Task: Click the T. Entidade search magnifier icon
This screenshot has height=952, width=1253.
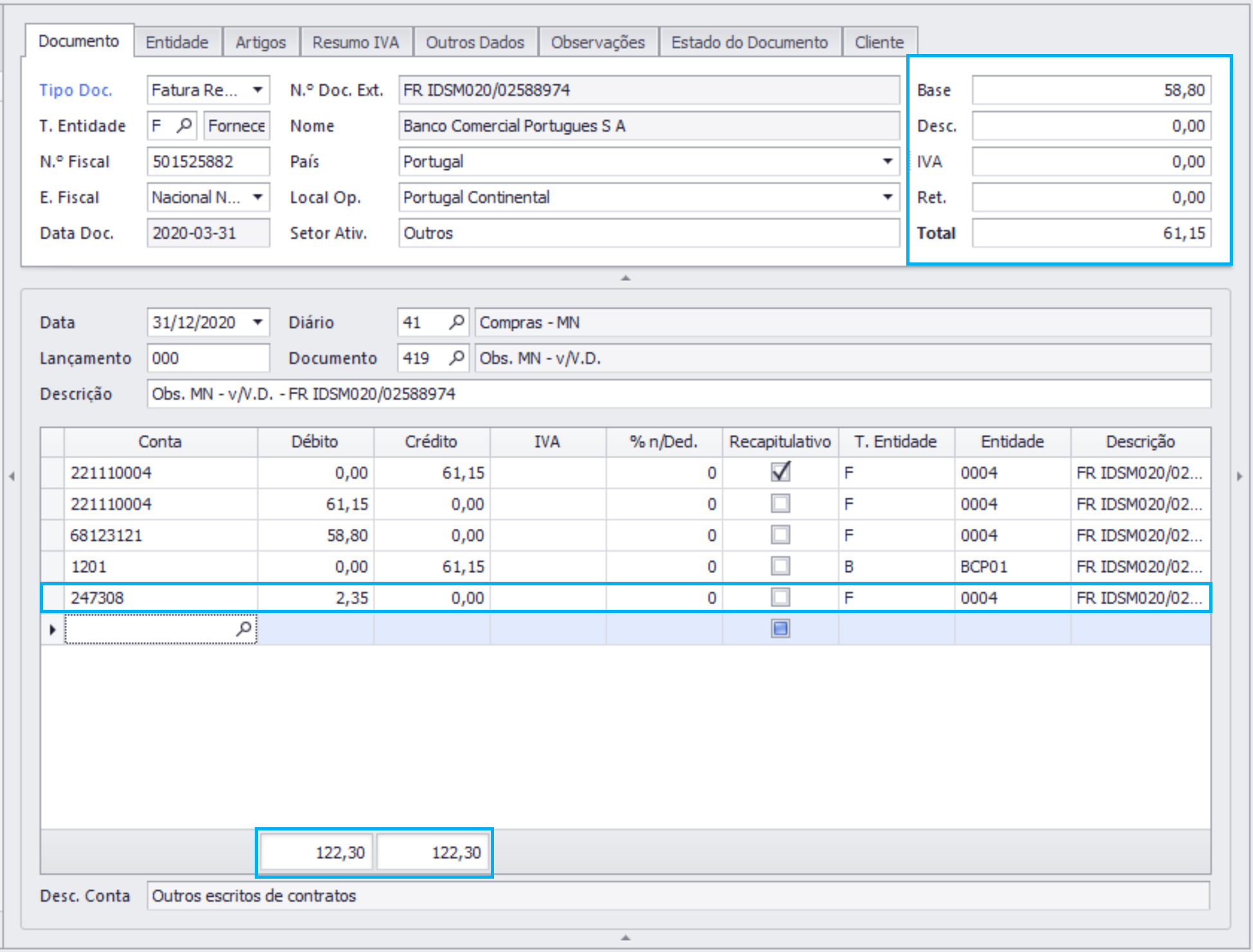Action: point(185,125)
